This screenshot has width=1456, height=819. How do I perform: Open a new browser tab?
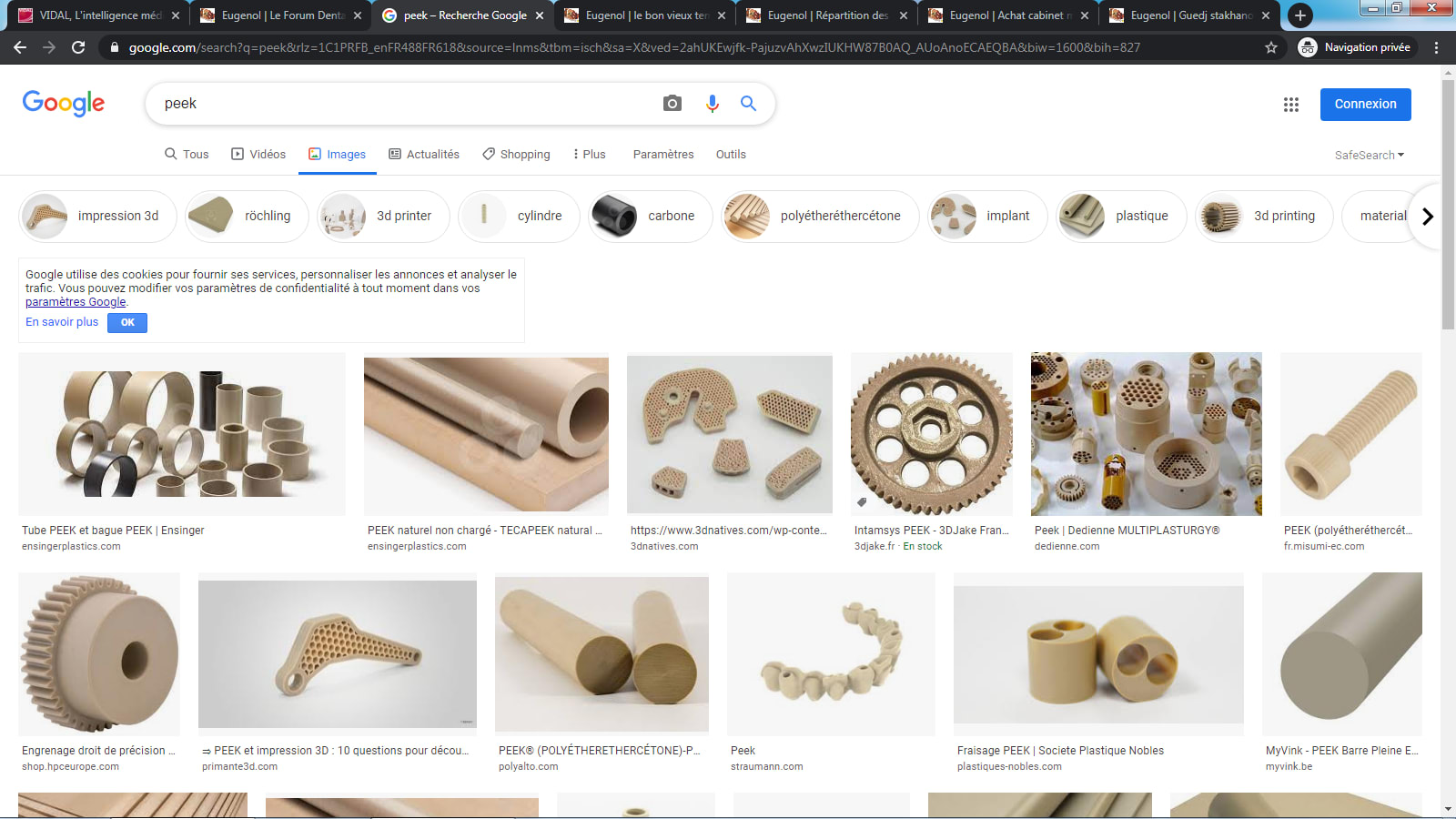pyautogui.click(x=1300, y=15)
